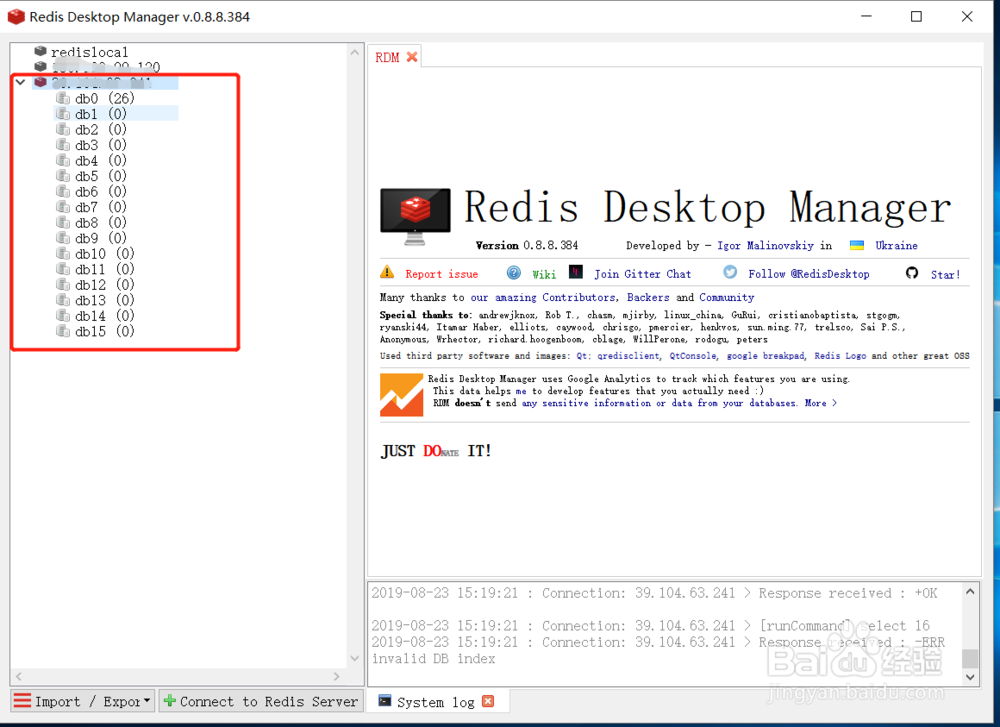Collapse the expanded server connection tree

(20, 82)
